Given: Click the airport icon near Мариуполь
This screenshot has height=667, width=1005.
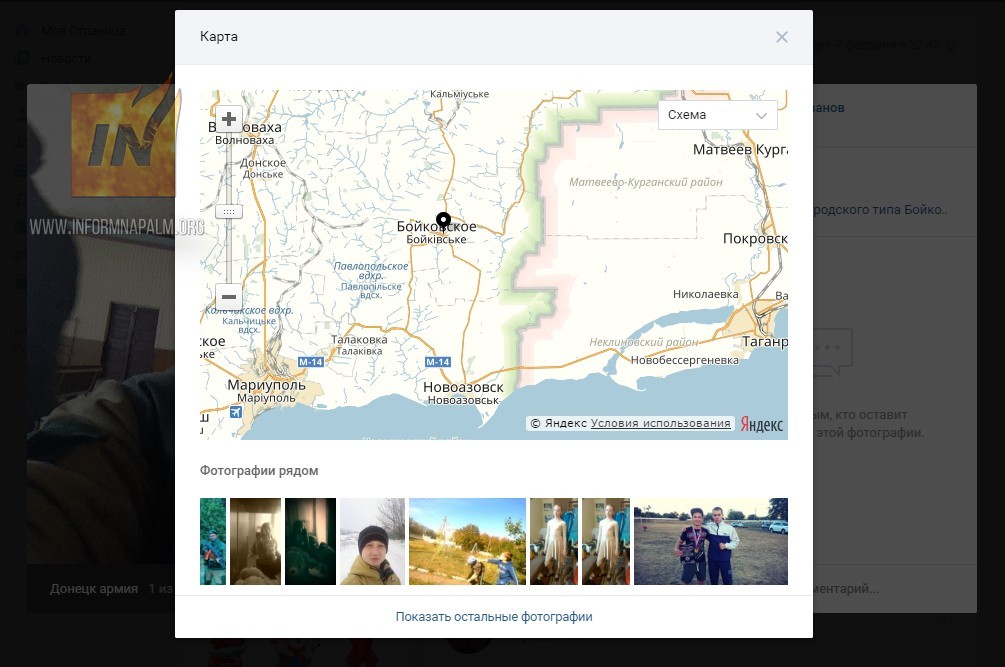Looking at the screenshot, I should pos(236,411).
